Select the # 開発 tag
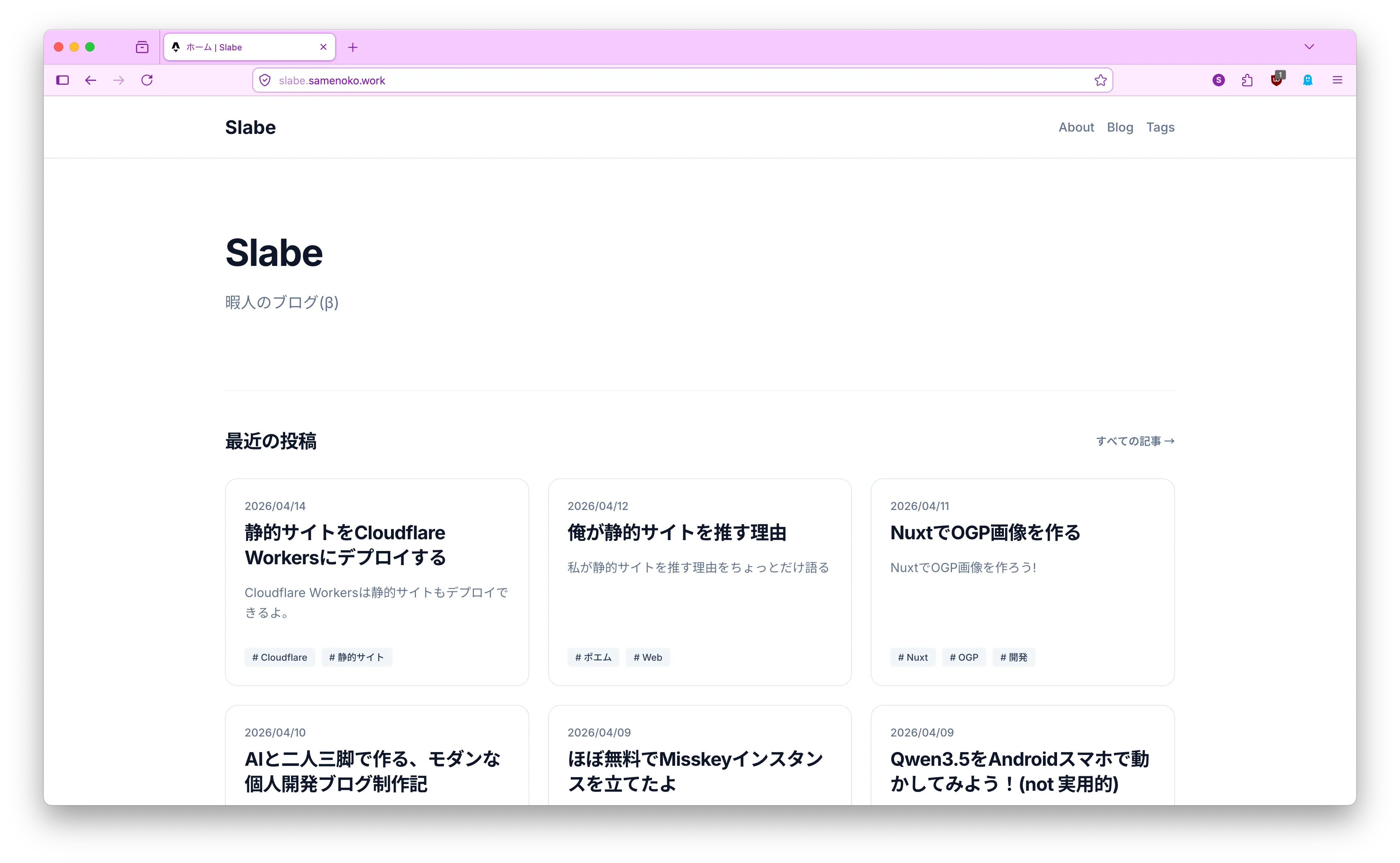This screenshot has height=863, width=1400. click(x=1013, y=658)
